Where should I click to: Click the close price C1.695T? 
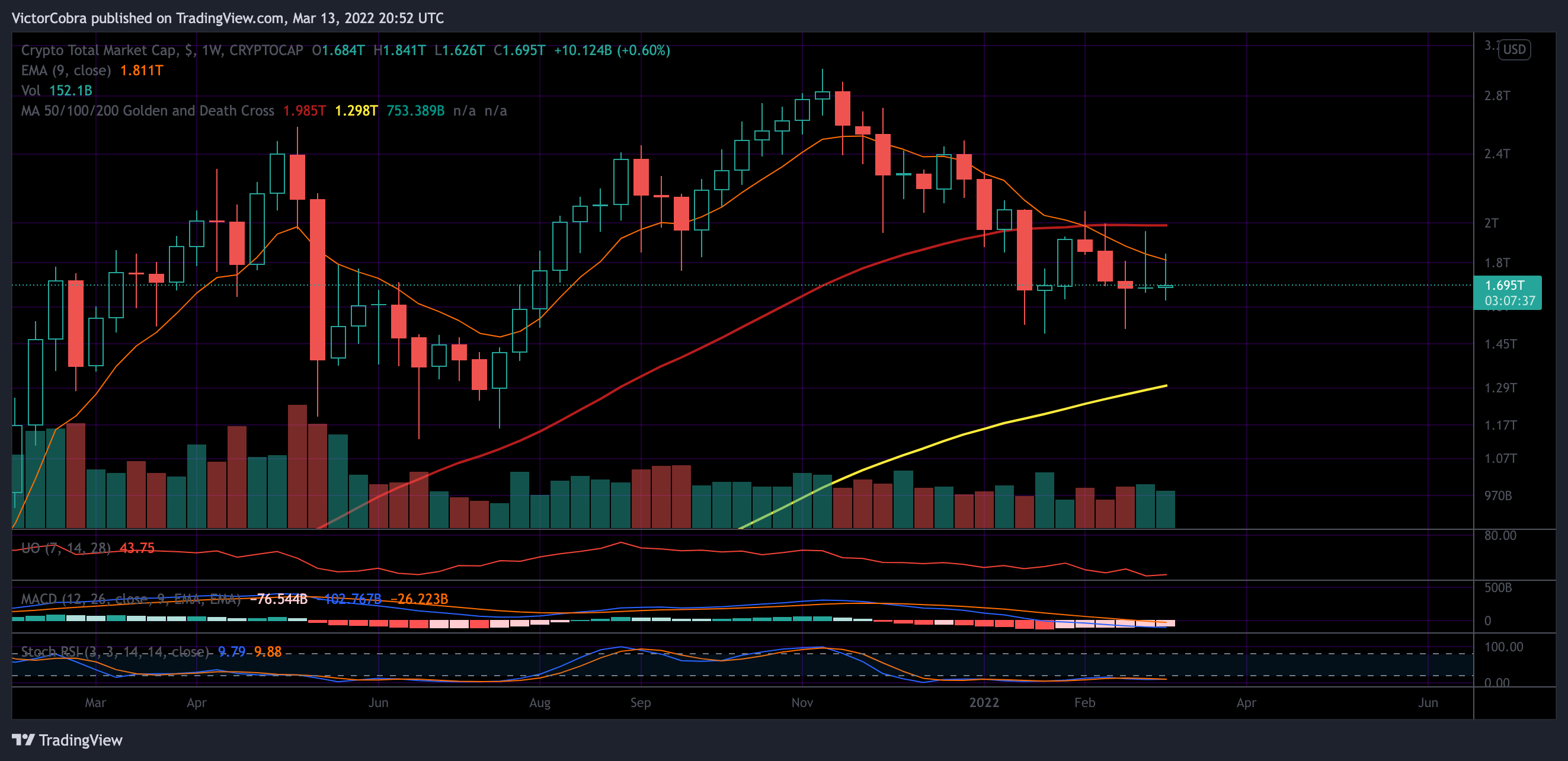point(519,50)
